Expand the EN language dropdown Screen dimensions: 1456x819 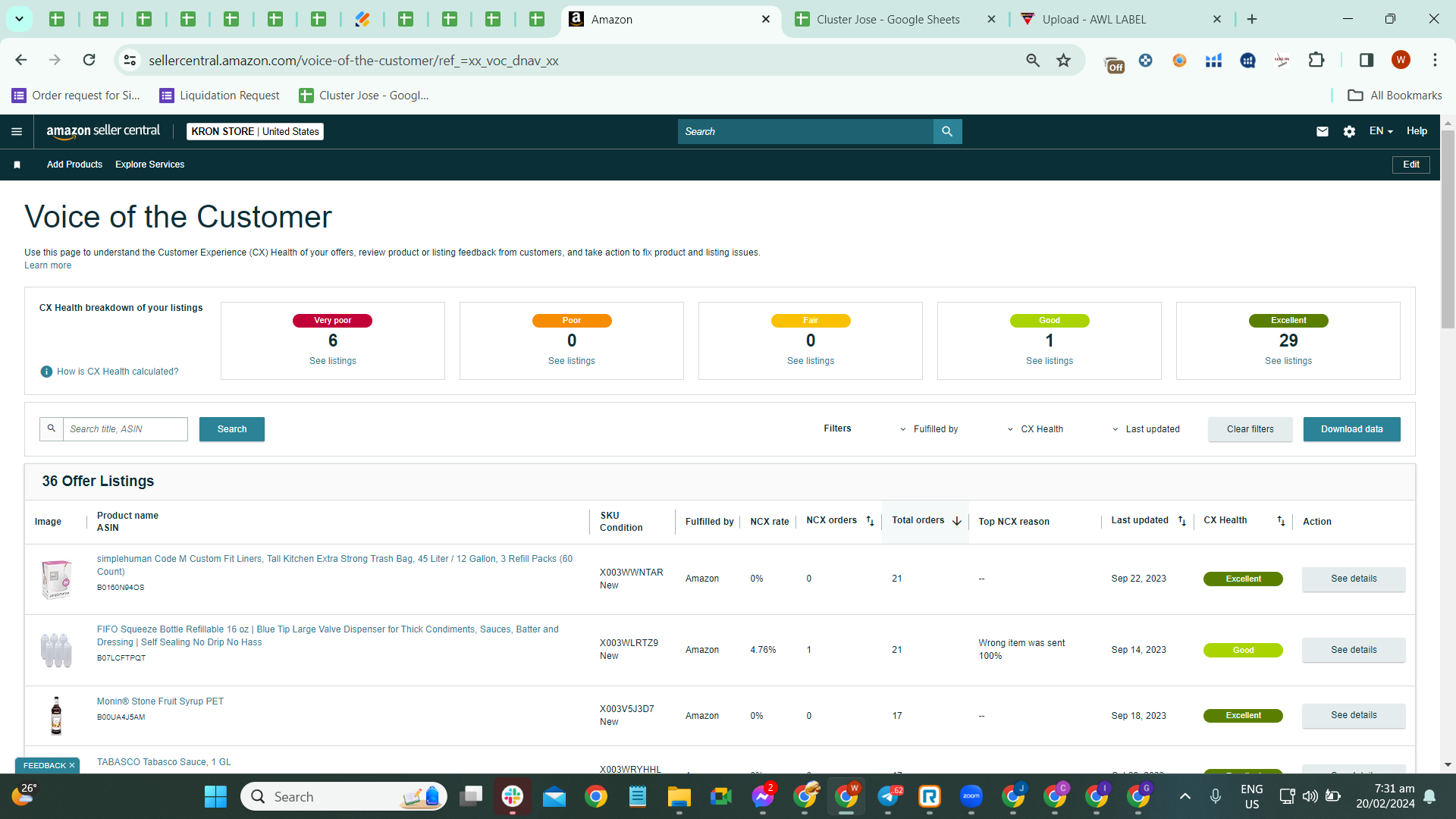[1382, 131]
